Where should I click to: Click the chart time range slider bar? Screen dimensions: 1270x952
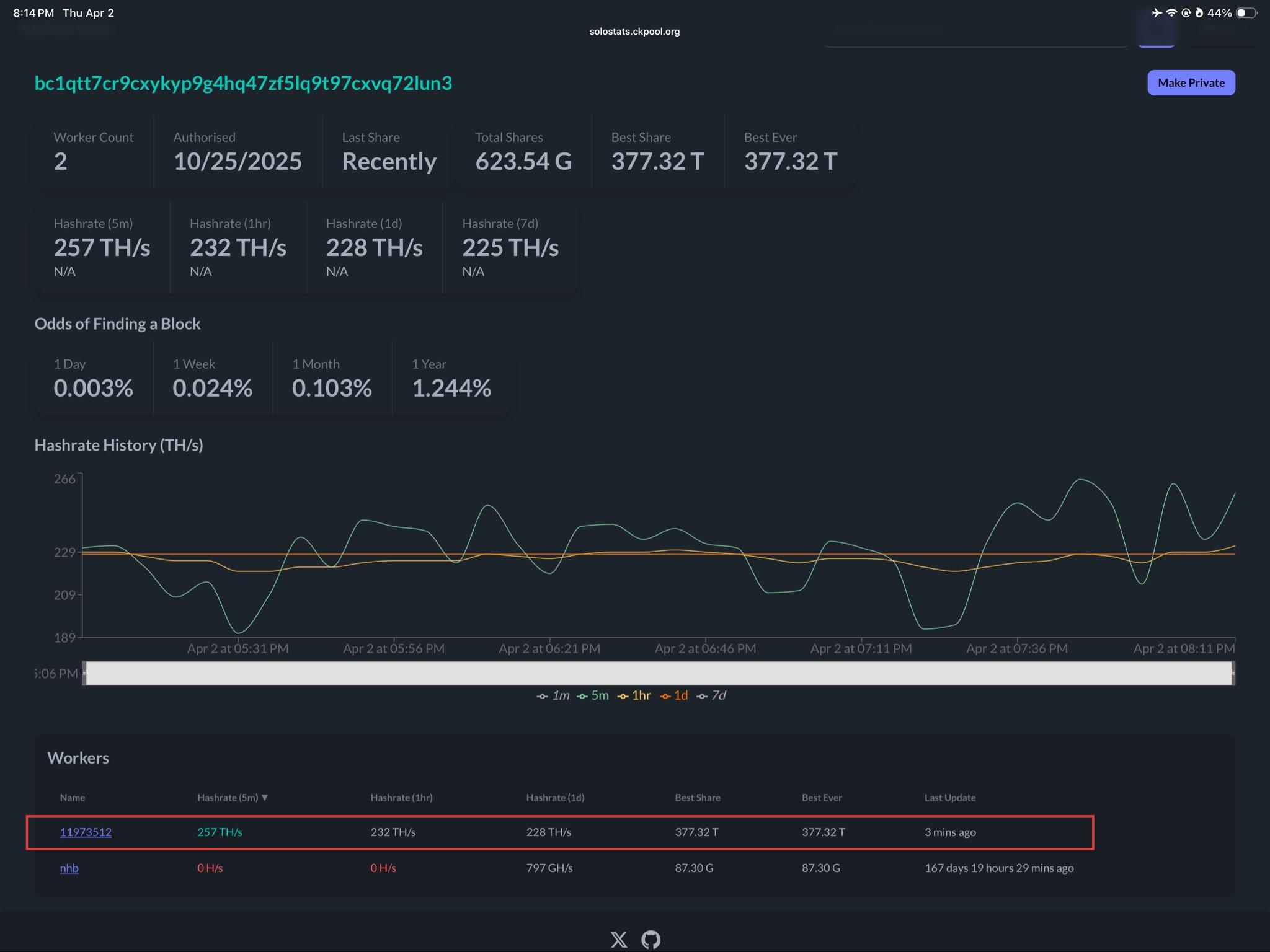(657, 673)
